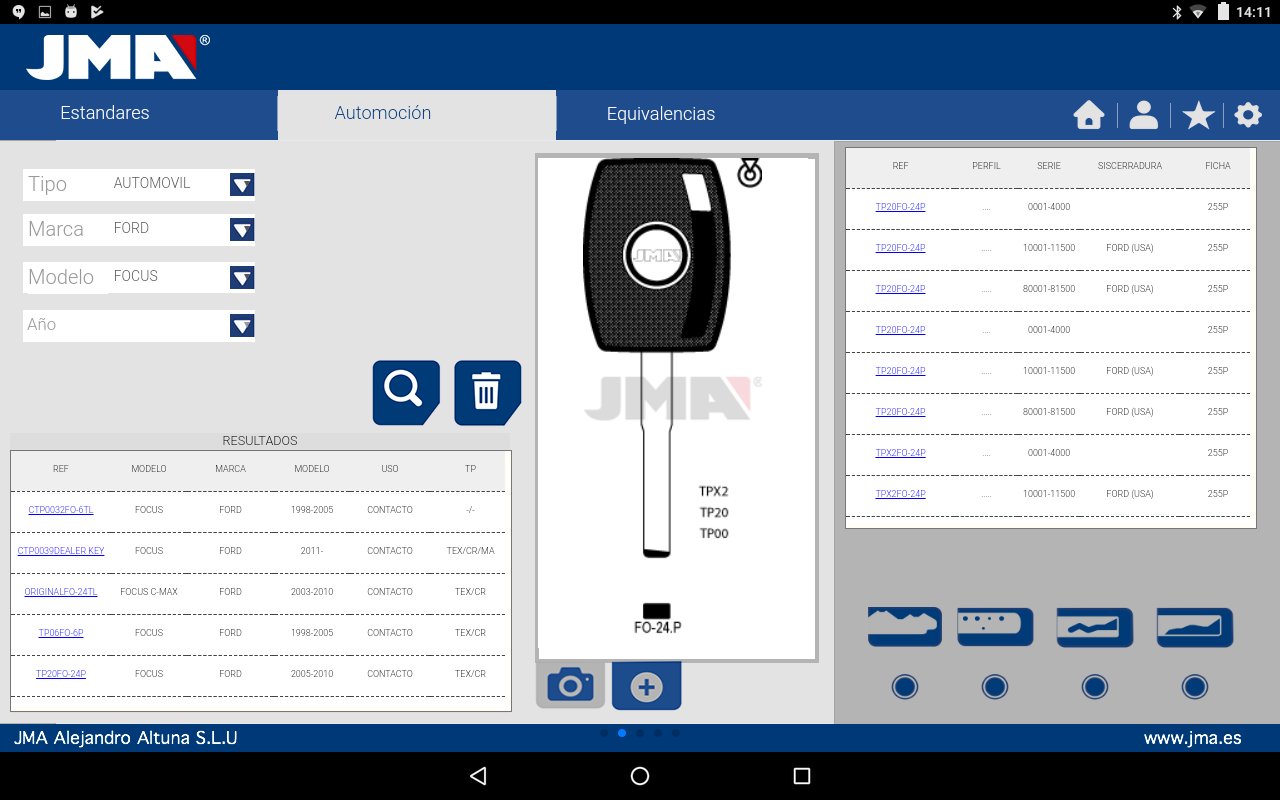Tap the FICHA column header
This screenshot has height=800, width=1280.
pos(1218,166)
